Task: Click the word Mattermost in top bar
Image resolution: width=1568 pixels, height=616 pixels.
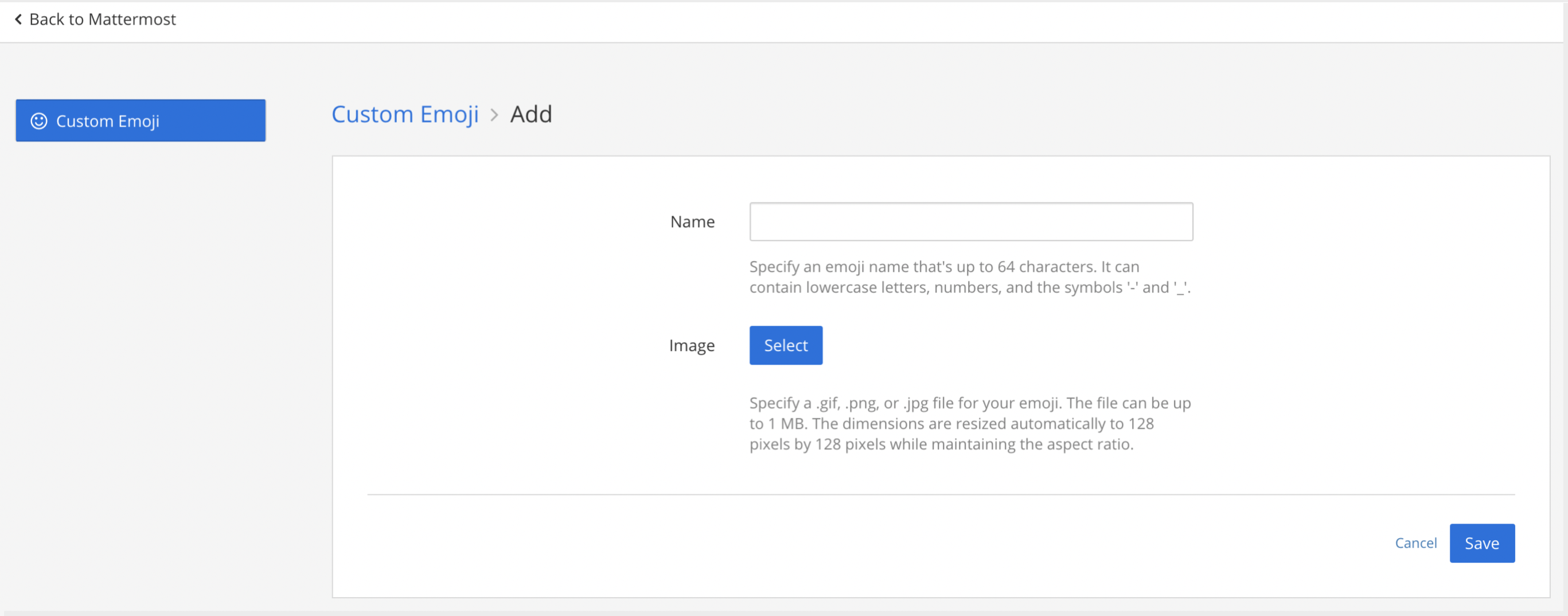Action: coord(132,20)
